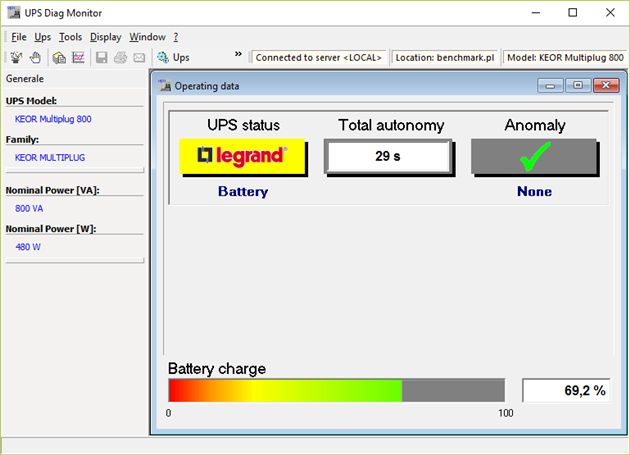630x455 pixels.
Task: Click the green checkmark Anomaly indicator
Action: click(534, 156)
